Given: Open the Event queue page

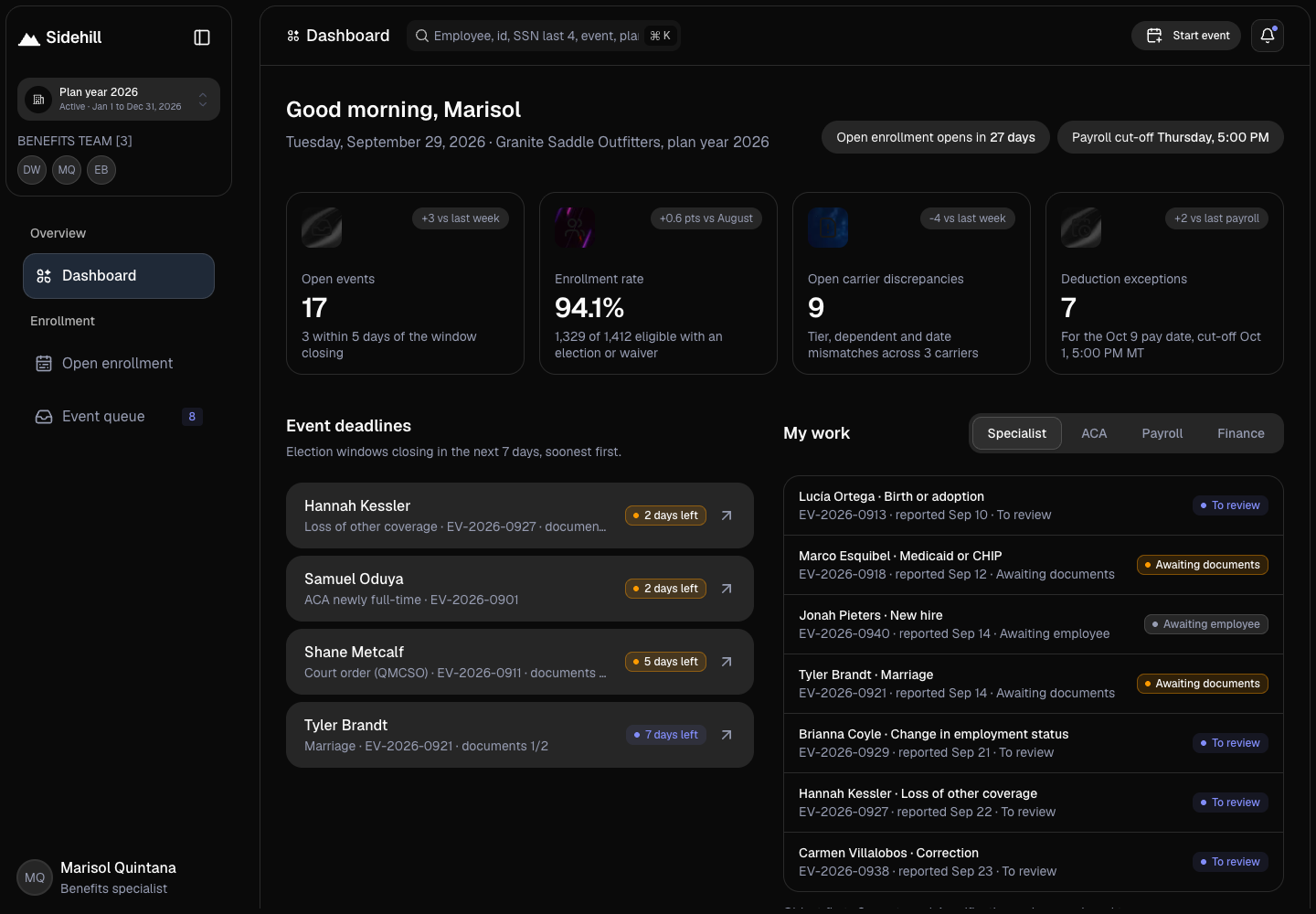Looking at the screenshot, I should (x=119, y=417).
